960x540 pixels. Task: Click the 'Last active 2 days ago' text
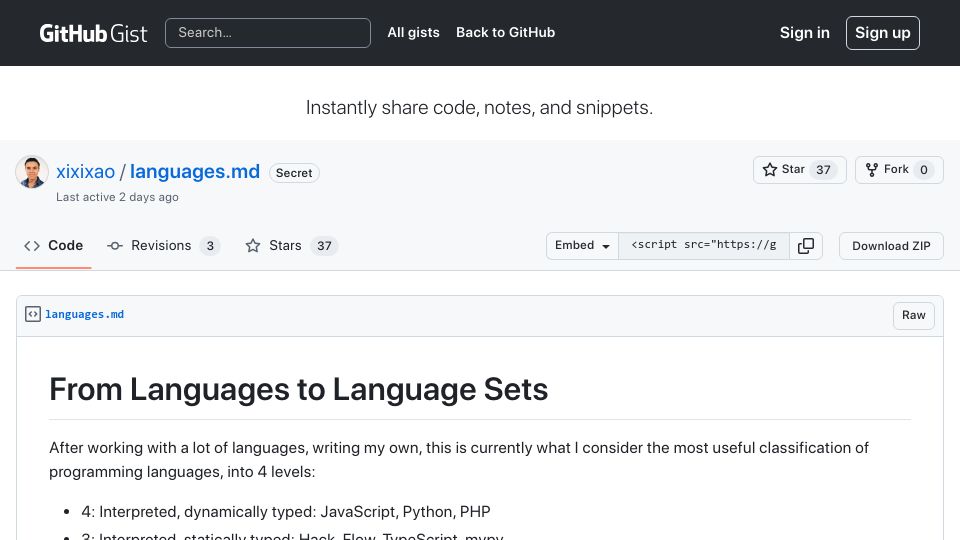[117, 197]
